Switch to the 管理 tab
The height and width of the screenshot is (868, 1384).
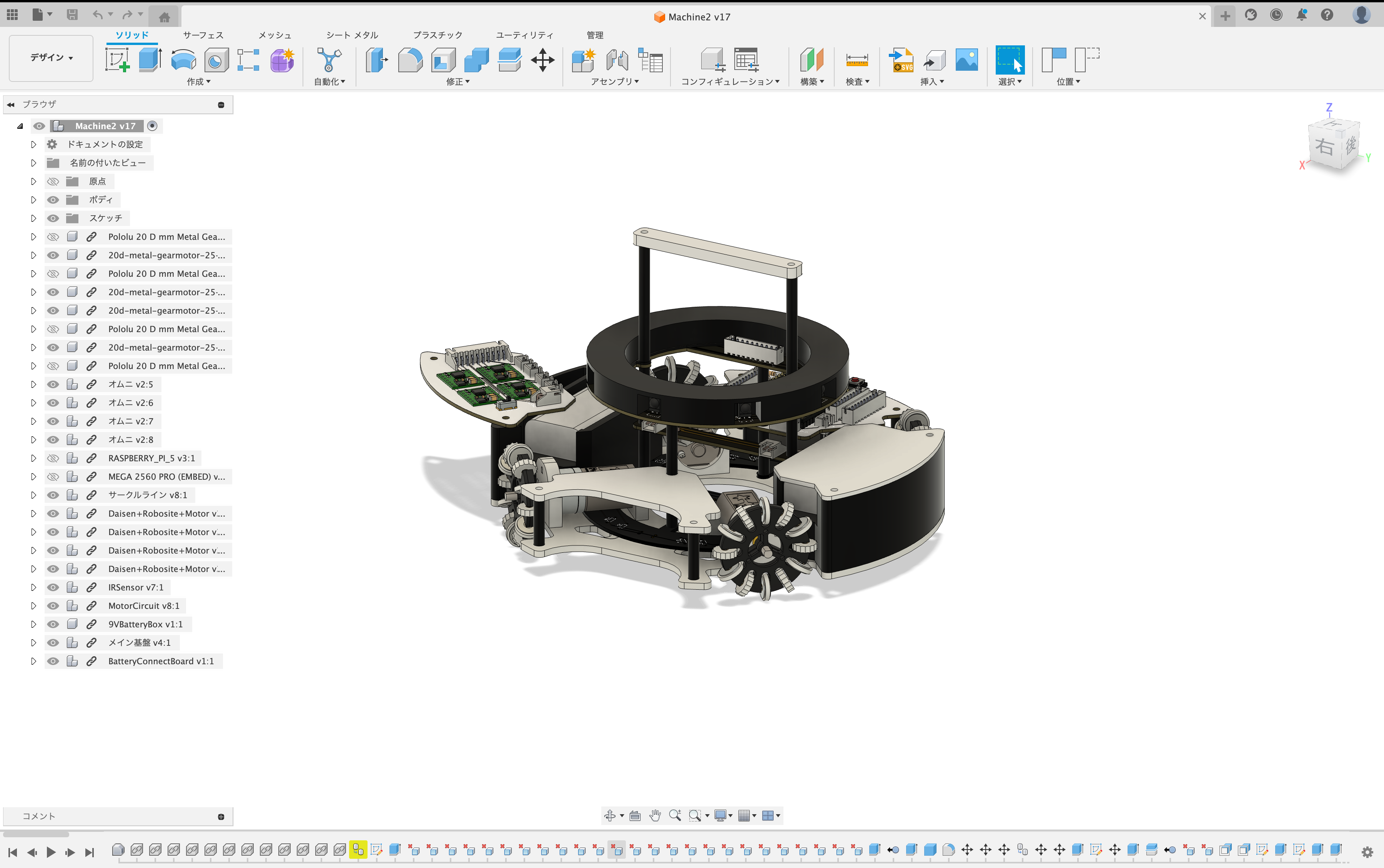[595, 35]
